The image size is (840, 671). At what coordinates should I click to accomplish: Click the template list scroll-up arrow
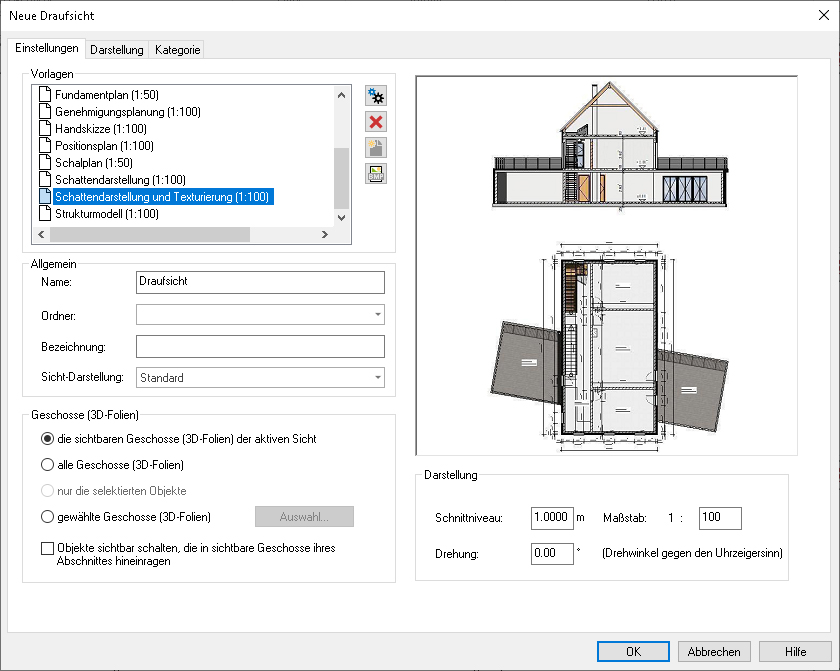tap(341, 95)
